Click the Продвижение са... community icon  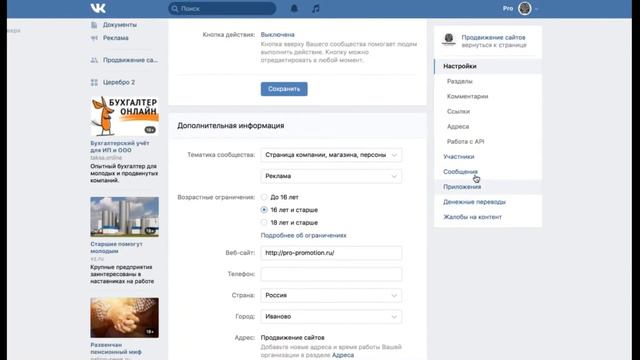[94, 60]
